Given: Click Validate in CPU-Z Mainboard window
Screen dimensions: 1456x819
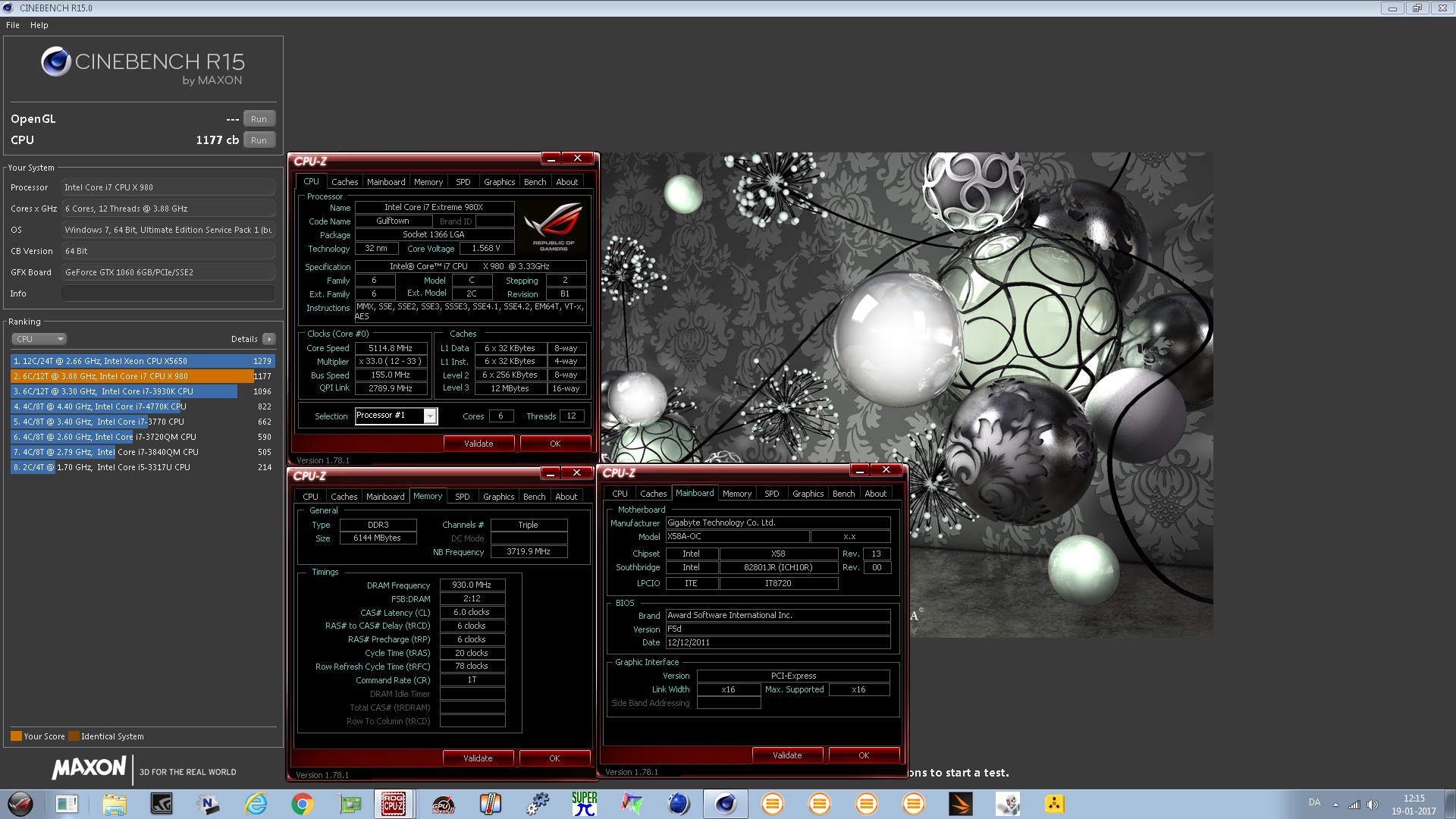Looking at the screenshot, I should [787, 755].
